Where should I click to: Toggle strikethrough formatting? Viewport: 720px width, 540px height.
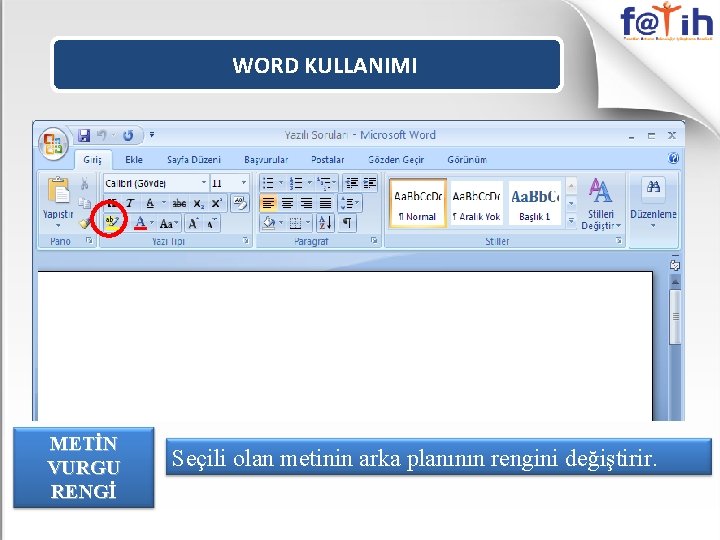click(x=179, y=203)
